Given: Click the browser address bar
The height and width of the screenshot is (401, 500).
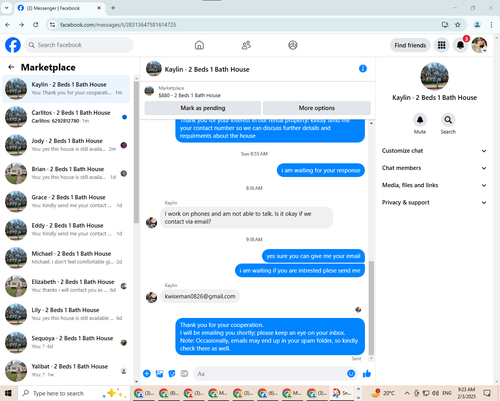Looking at the screenshot, I should [x=247, y=25].
